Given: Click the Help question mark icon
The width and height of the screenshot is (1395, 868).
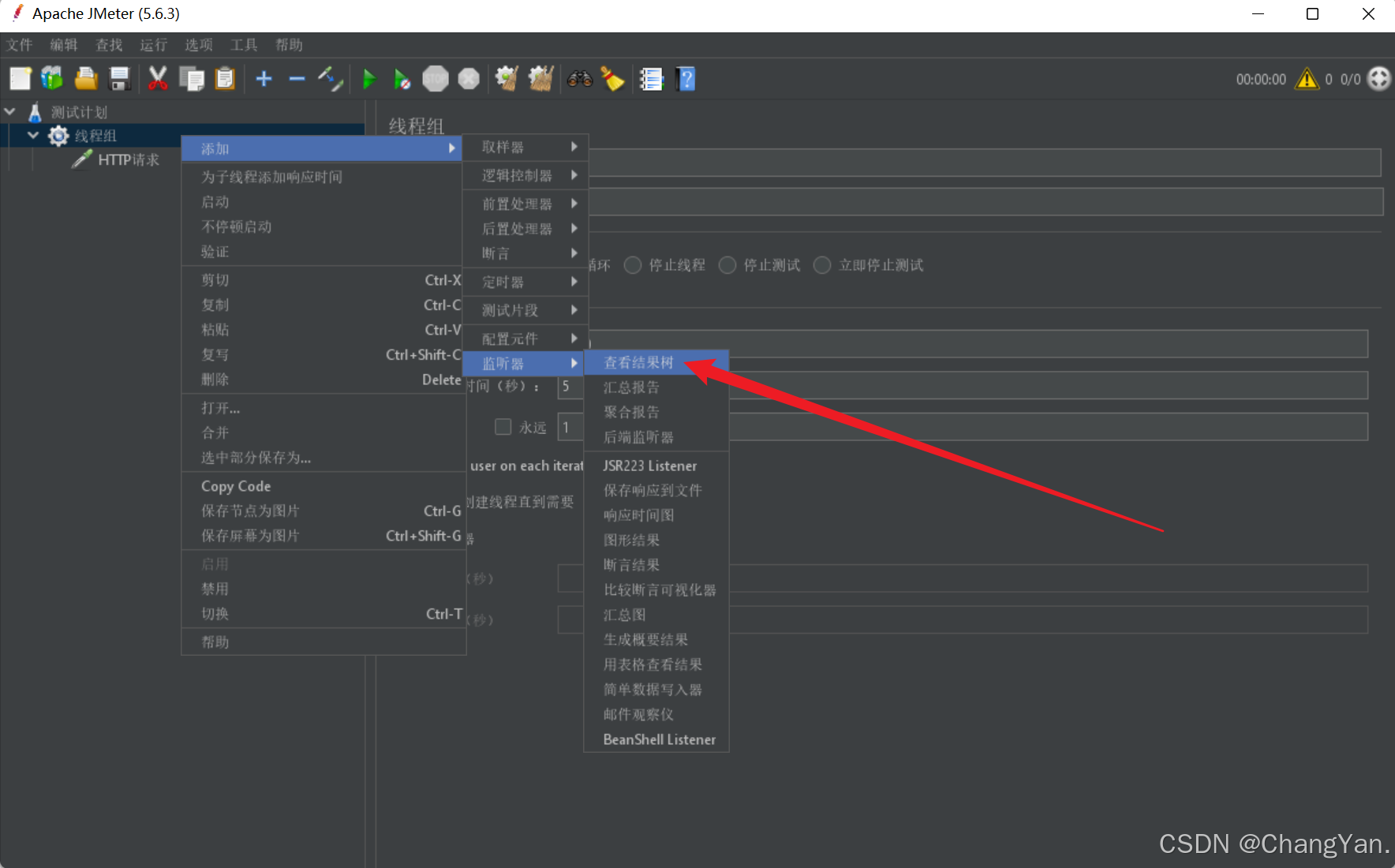Looking at the screenshot, I should [686, 79].
